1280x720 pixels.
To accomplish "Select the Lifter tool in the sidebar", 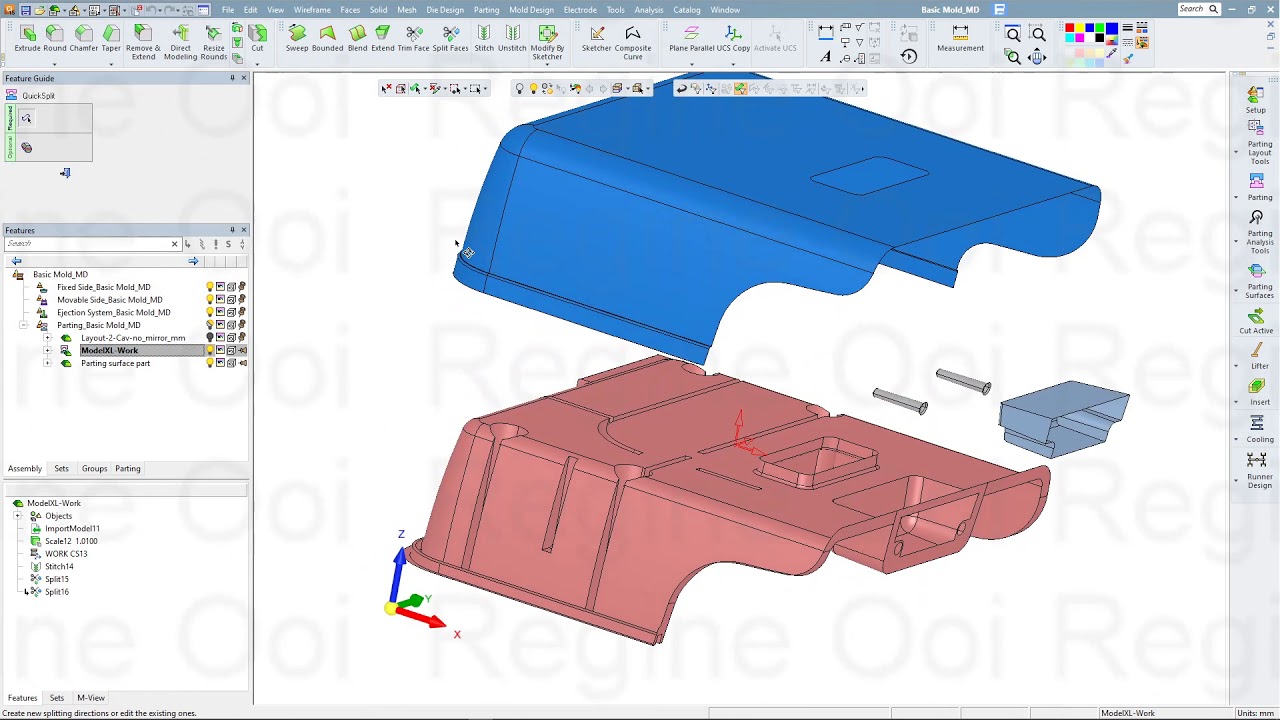I will click(1259, 356).
